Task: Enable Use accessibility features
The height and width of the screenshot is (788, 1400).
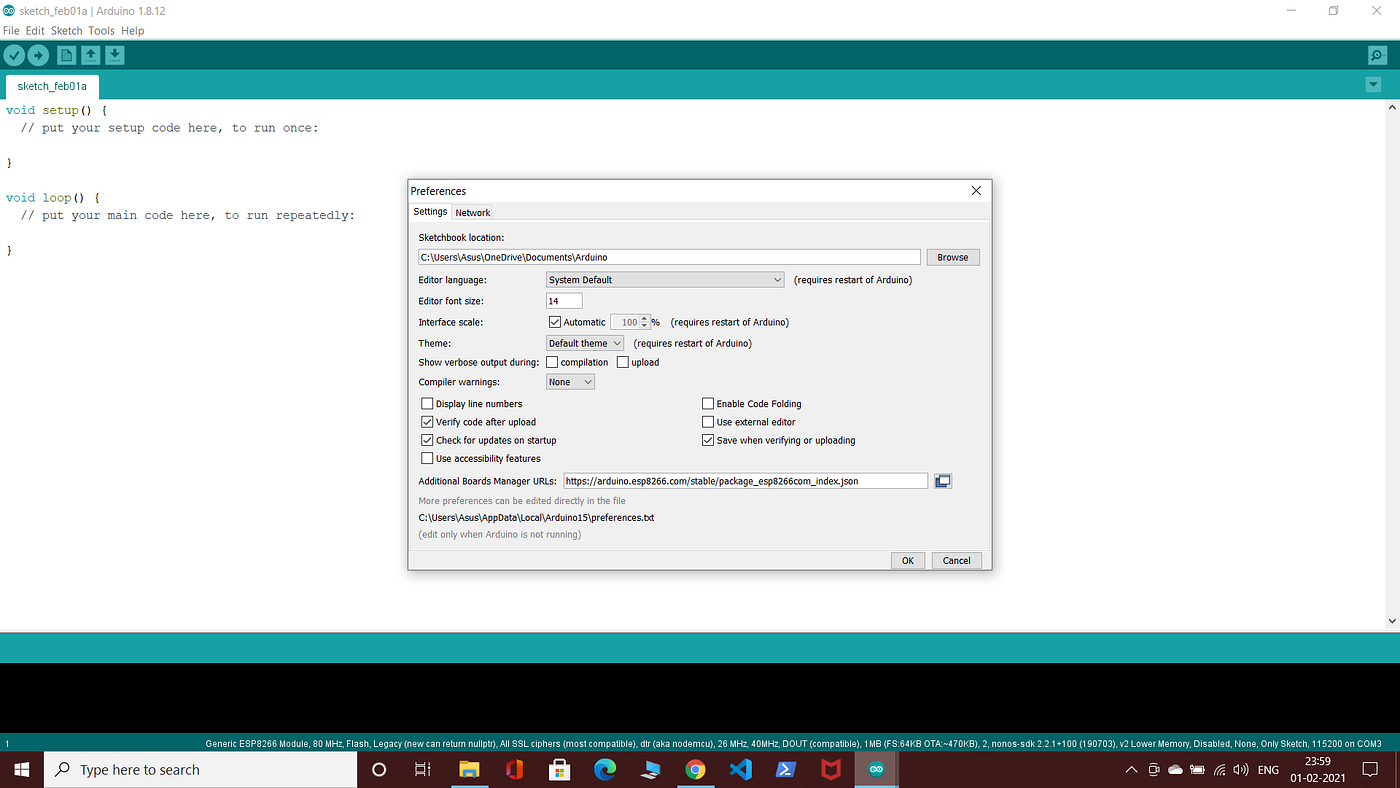Action: click(x=427, y=458)
